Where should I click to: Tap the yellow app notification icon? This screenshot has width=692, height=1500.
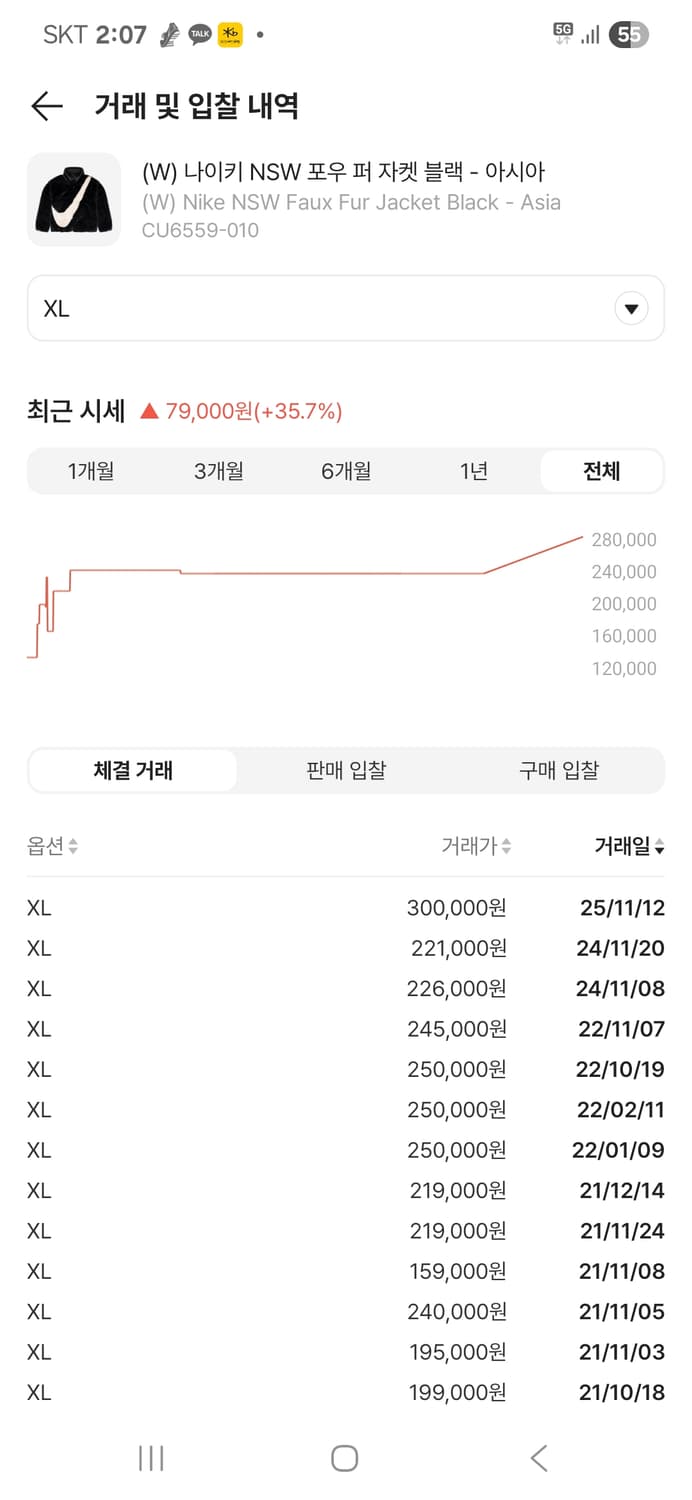[228, 33]
